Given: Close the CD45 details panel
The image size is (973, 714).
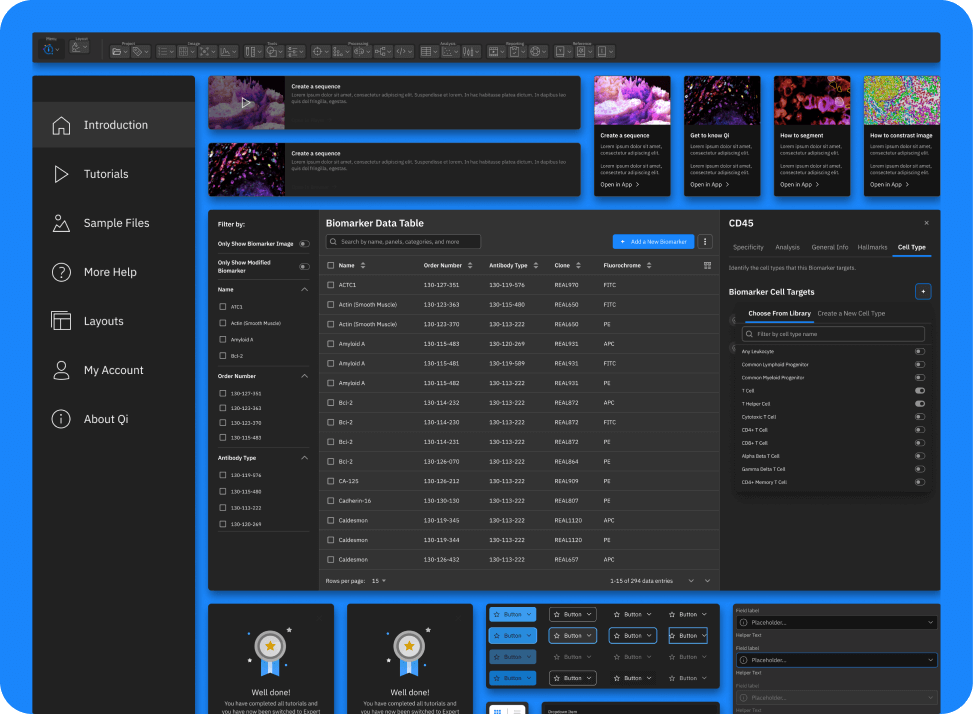Looking at the screenshot, I should (x=926, y=223).
